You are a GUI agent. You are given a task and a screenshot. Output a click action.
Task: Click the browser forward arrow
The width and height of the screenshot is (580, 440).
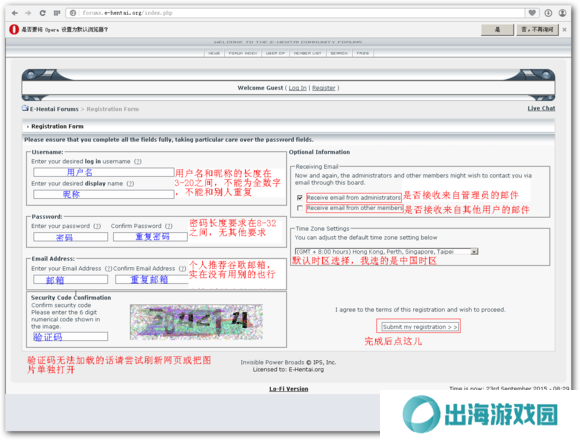[28, 13]
